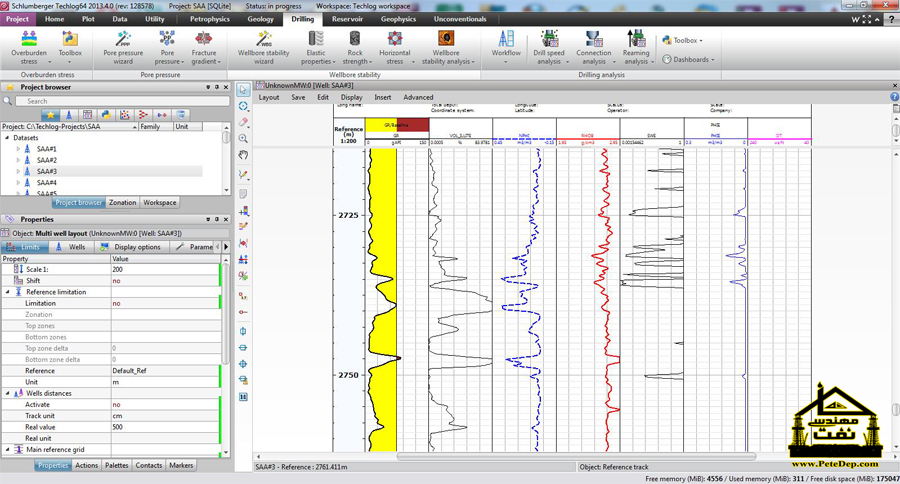
Task: Click the blue fit-both-directions icon
Action: [243, 363]
